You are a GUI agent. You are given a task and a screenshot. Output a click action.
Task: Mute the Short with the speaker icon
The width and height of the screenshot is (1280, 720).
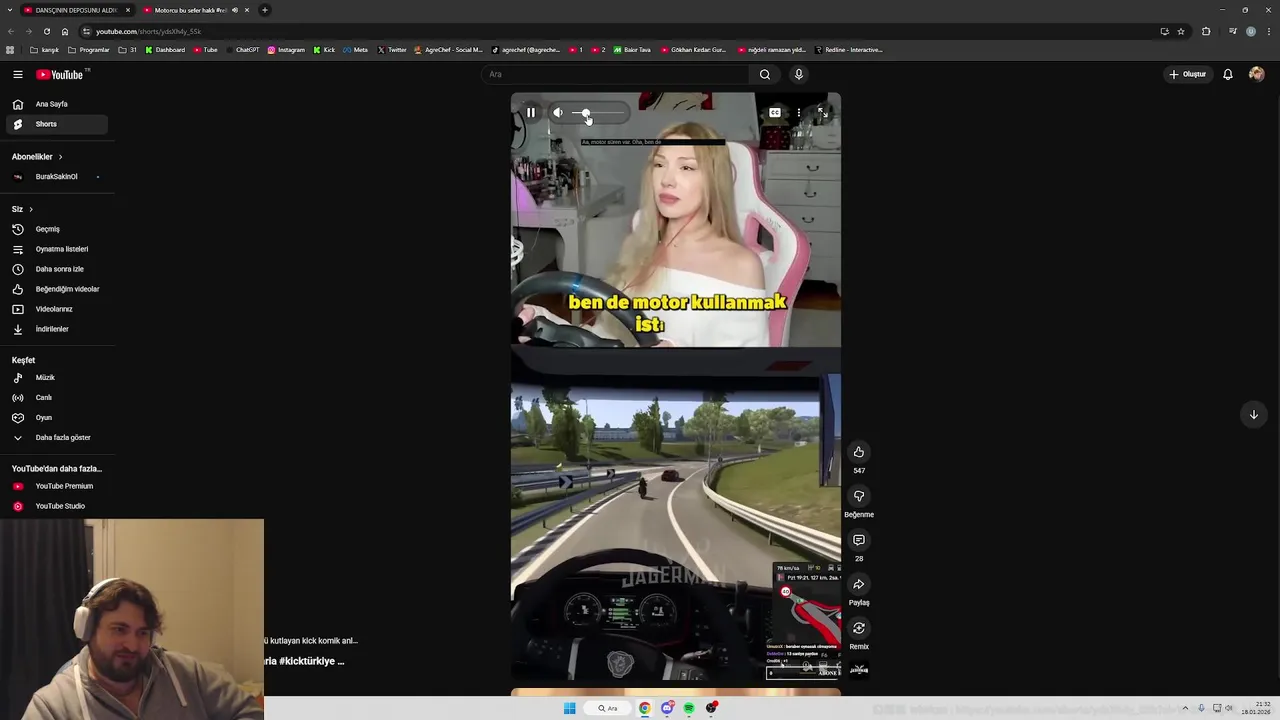(x=558, y=113)
